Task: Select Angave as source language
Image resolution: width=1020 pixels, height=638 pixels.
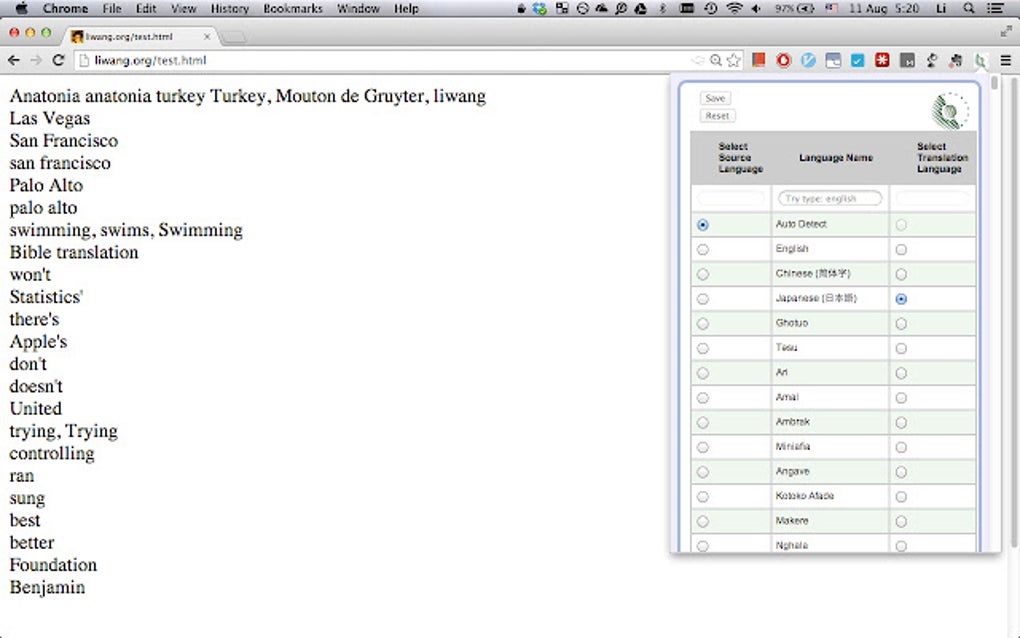Action: pos(703,472)
